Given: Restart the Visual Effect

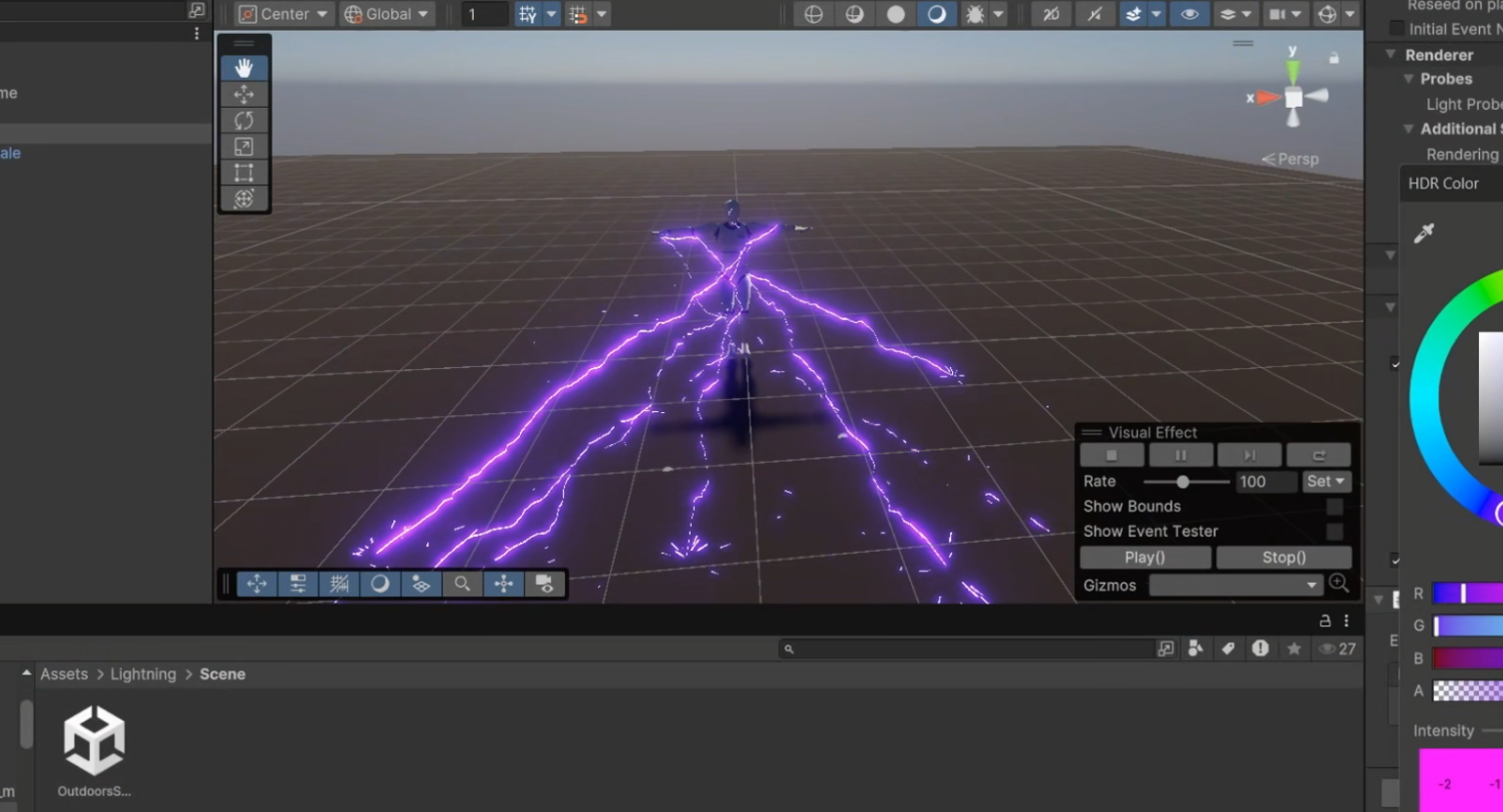Looking at the screenshot, I should [1317, 456].
